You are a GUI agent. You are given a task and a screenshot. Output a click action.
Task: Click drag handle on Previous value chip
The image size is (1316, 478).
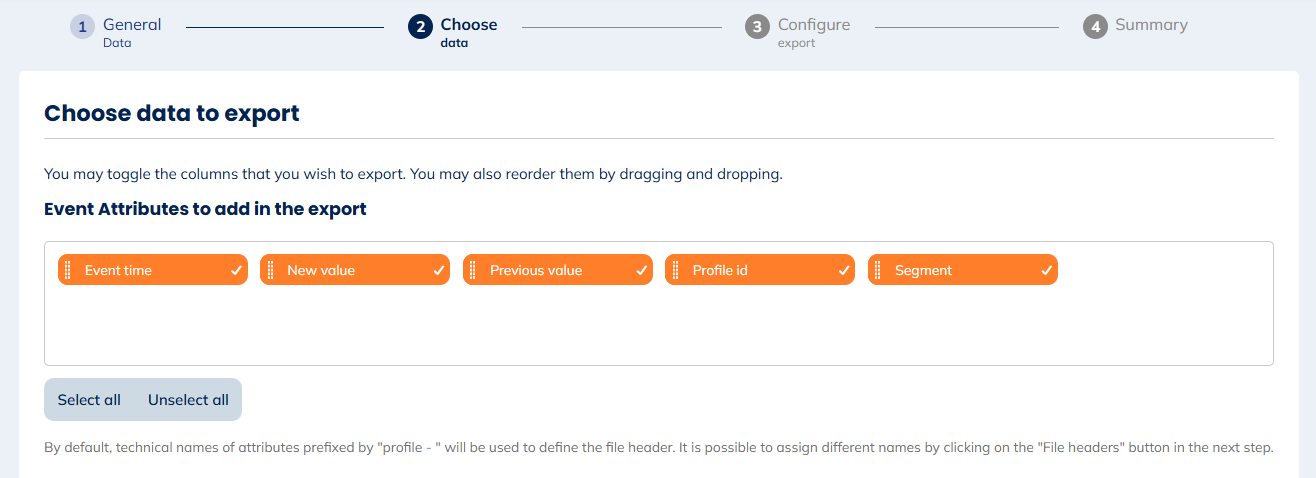click(472, 270)
